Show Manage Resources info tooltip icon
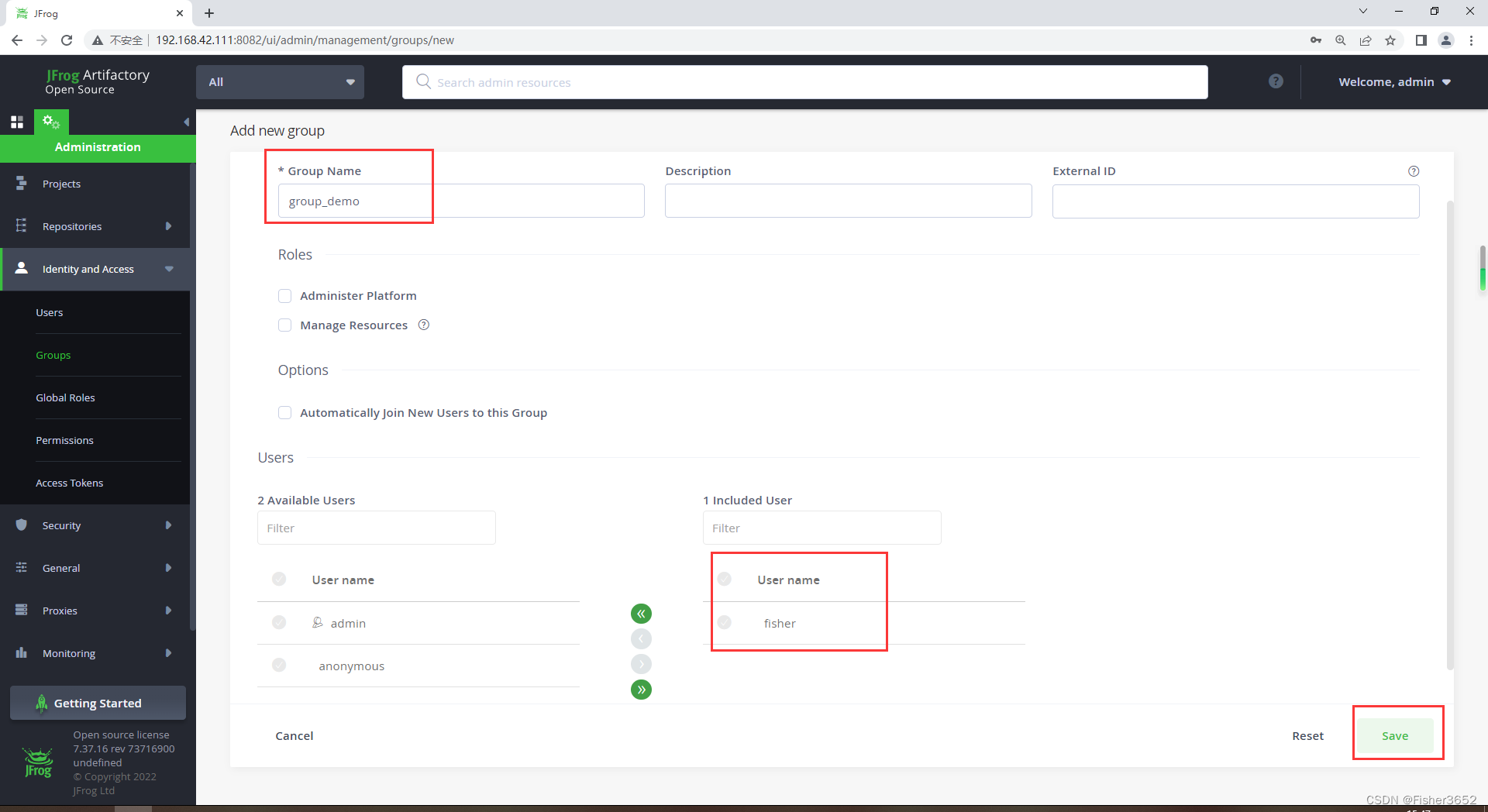Image resolution: width=1488 pixels, height=812 pixels. click(424, 325)
